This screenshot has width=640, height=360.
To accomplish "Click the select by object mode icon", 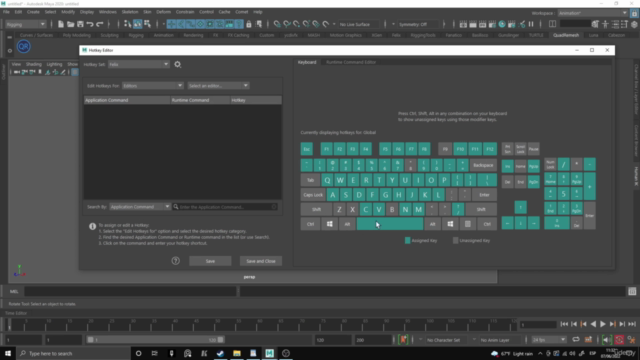I will 138,24.
